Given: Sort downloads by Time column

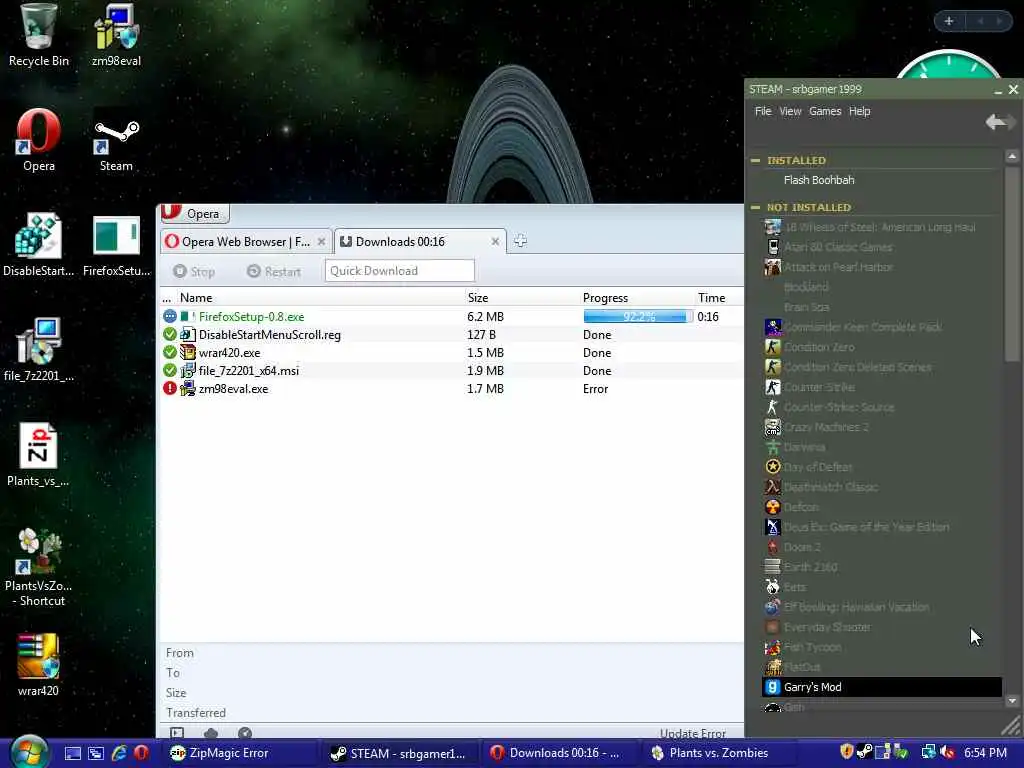Looking at the screenshot, I should (x=712, y=298).
